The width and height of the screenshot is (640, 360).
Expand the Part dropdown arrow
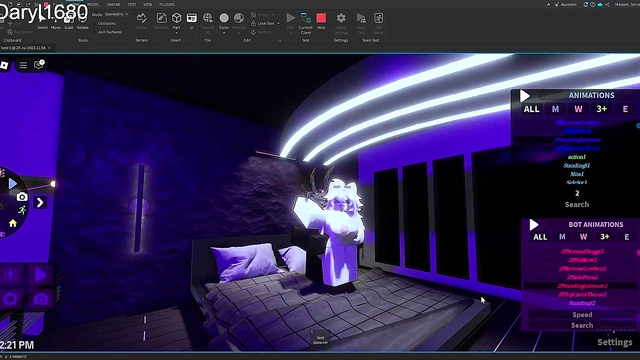click(x=176, y=33)
